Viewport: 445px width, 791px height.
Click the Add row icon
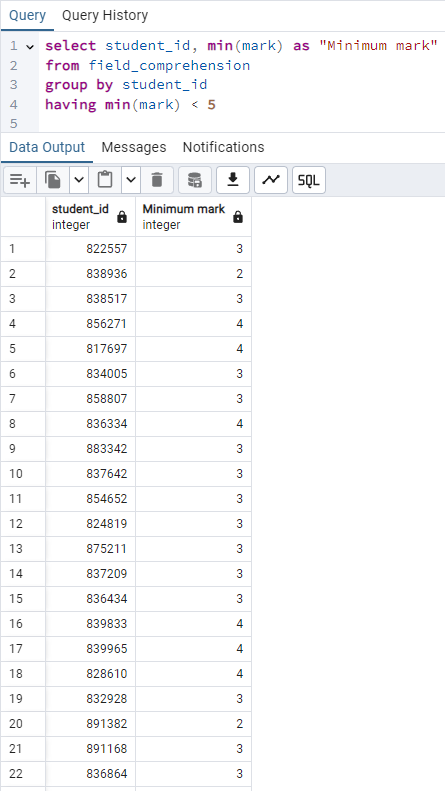(x=20, y=180)
